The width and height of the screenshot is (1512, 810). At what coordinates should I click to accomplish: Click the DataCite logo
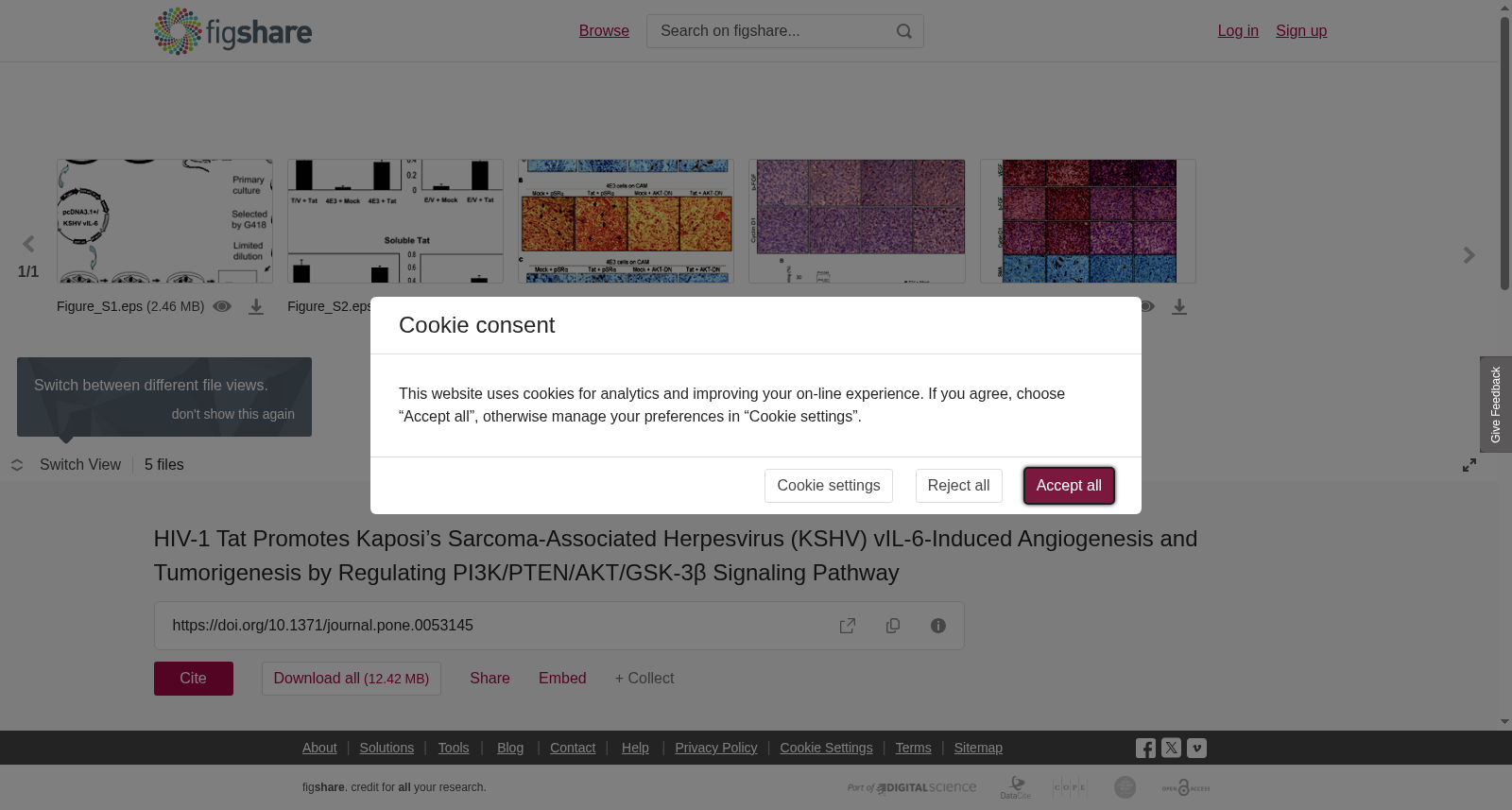(1016, 787)
